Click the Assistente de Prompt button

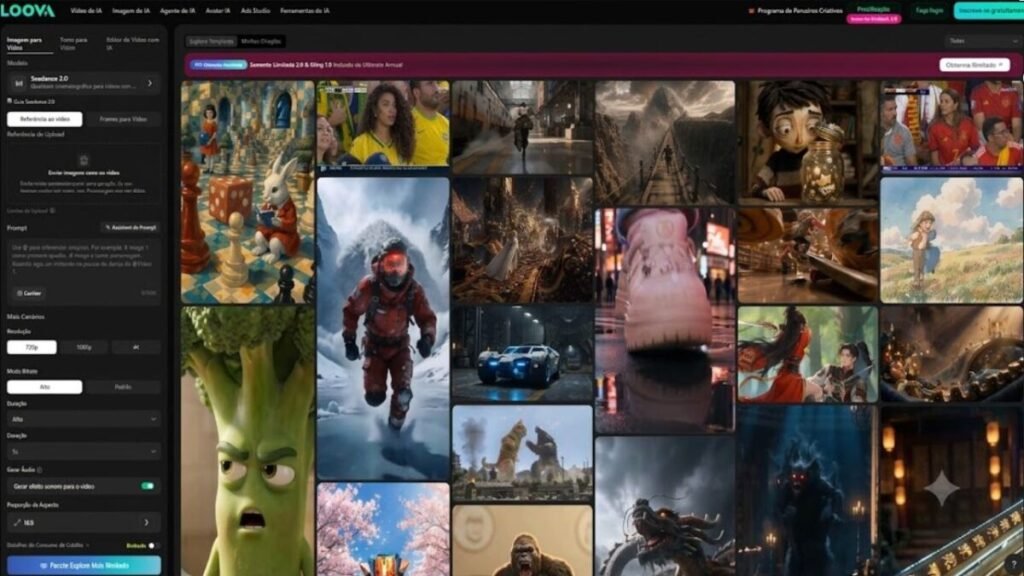coord(131,227)
